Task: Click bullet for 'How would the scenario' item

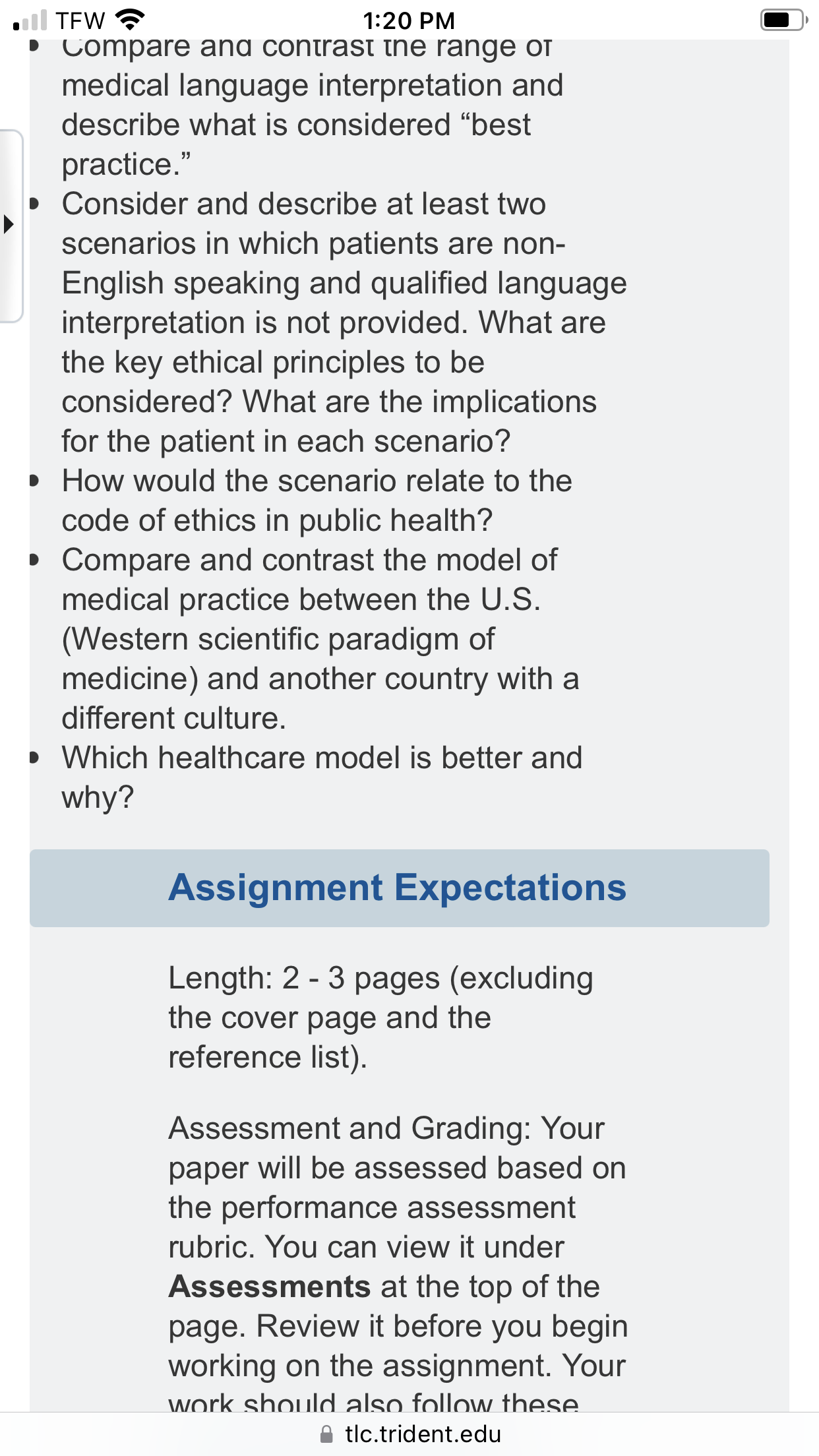Action: 34,481
